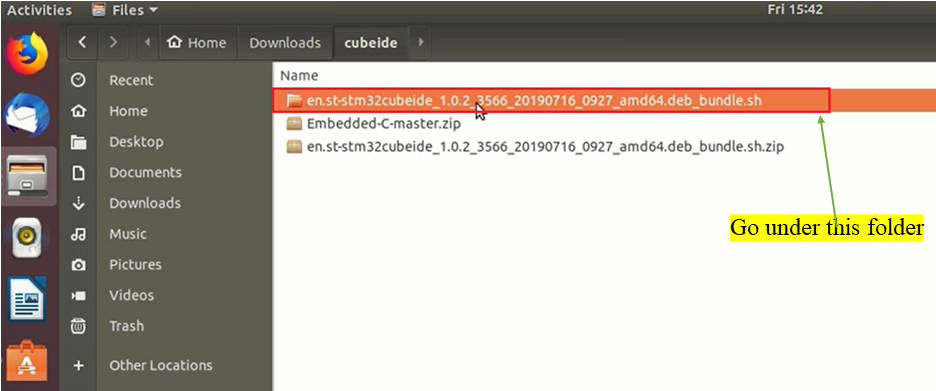This screenshot has width=936, height=391.
Task: Launch Thunderbird mail from the dock
Action: coord(27,115)
